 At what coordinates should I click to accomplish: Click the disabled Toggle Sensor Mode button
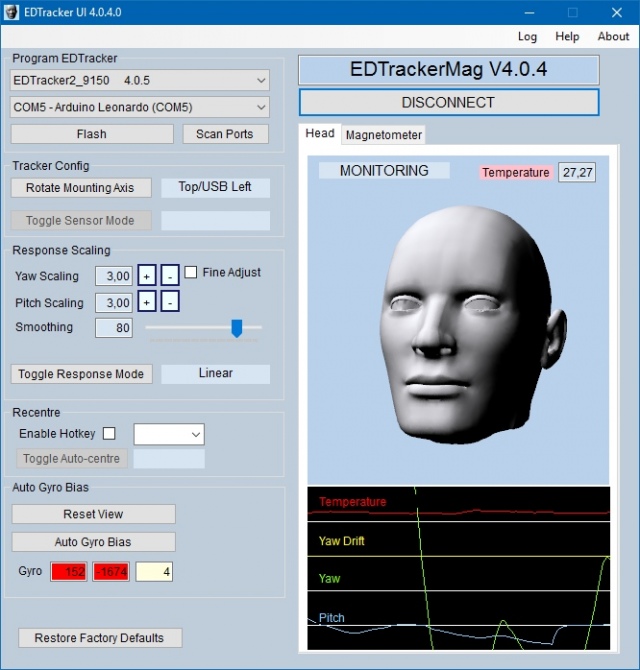pyautogui.click(x=81, y=220)
